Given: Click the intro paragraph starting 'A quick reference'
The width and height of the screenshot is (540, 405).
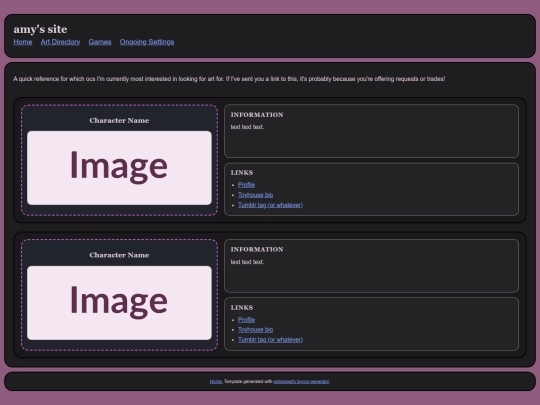Looking at the screenshot, I should point(229,79).
